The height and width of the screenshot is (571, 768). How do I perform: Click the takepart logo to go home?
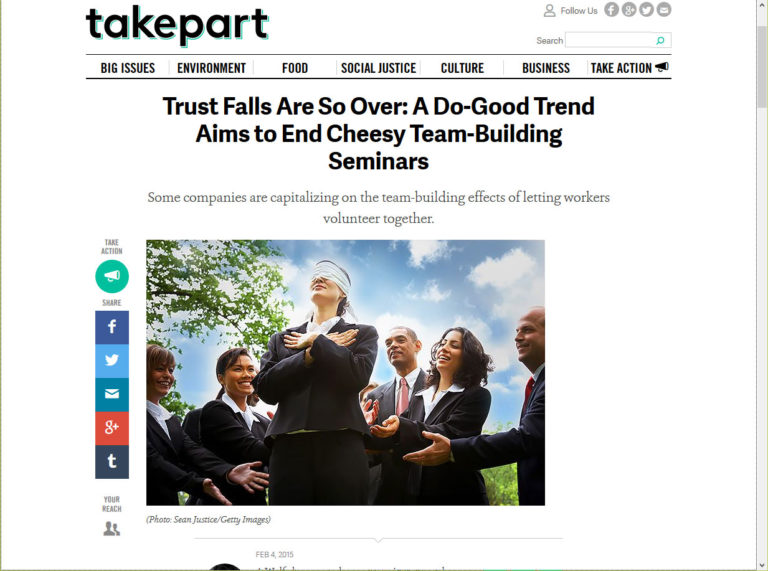(x=177, y=26)
